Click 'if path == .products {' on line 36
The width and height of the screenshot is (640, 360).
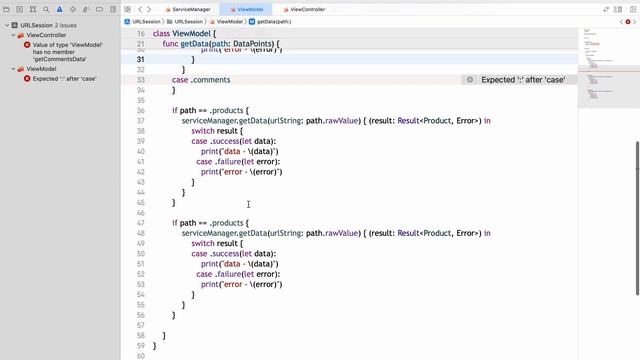[210, 111]
